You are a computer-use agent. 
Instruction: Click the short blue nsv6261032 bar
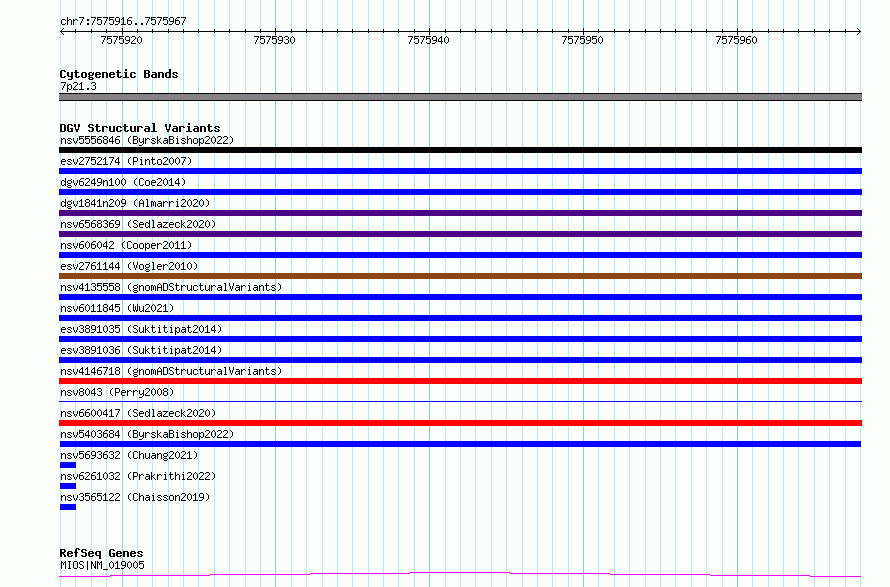tap(68, 486)
